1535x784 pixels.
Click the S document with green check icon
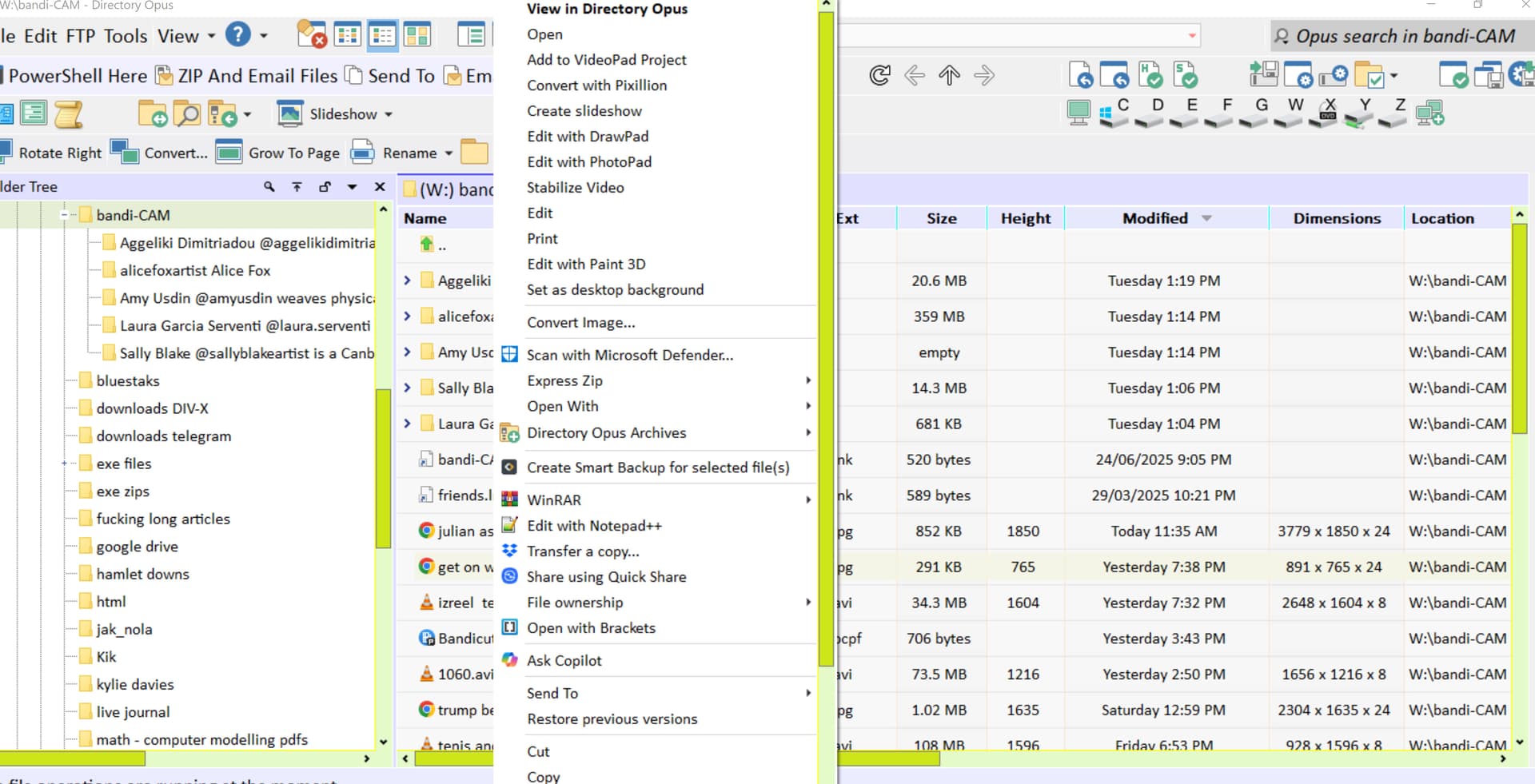[1185, 75]
